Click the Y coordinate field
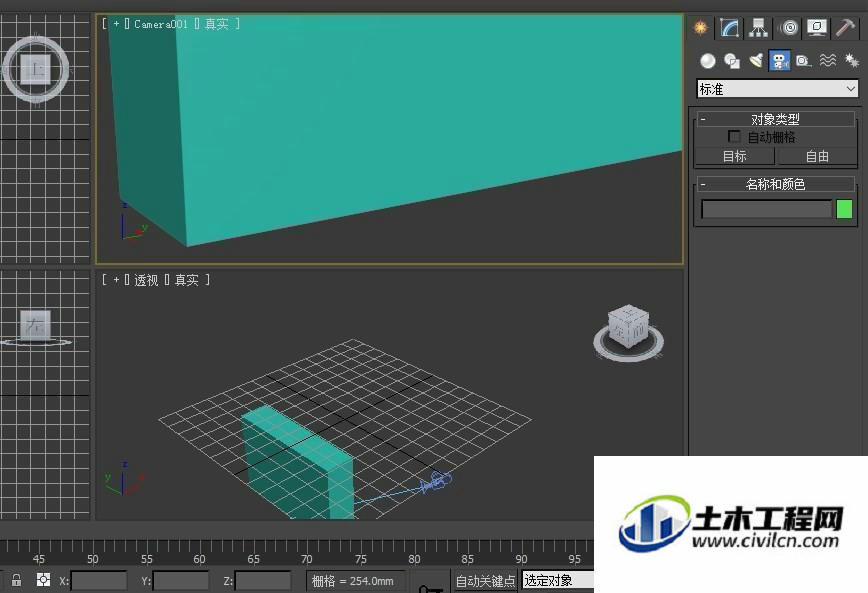 180,581
